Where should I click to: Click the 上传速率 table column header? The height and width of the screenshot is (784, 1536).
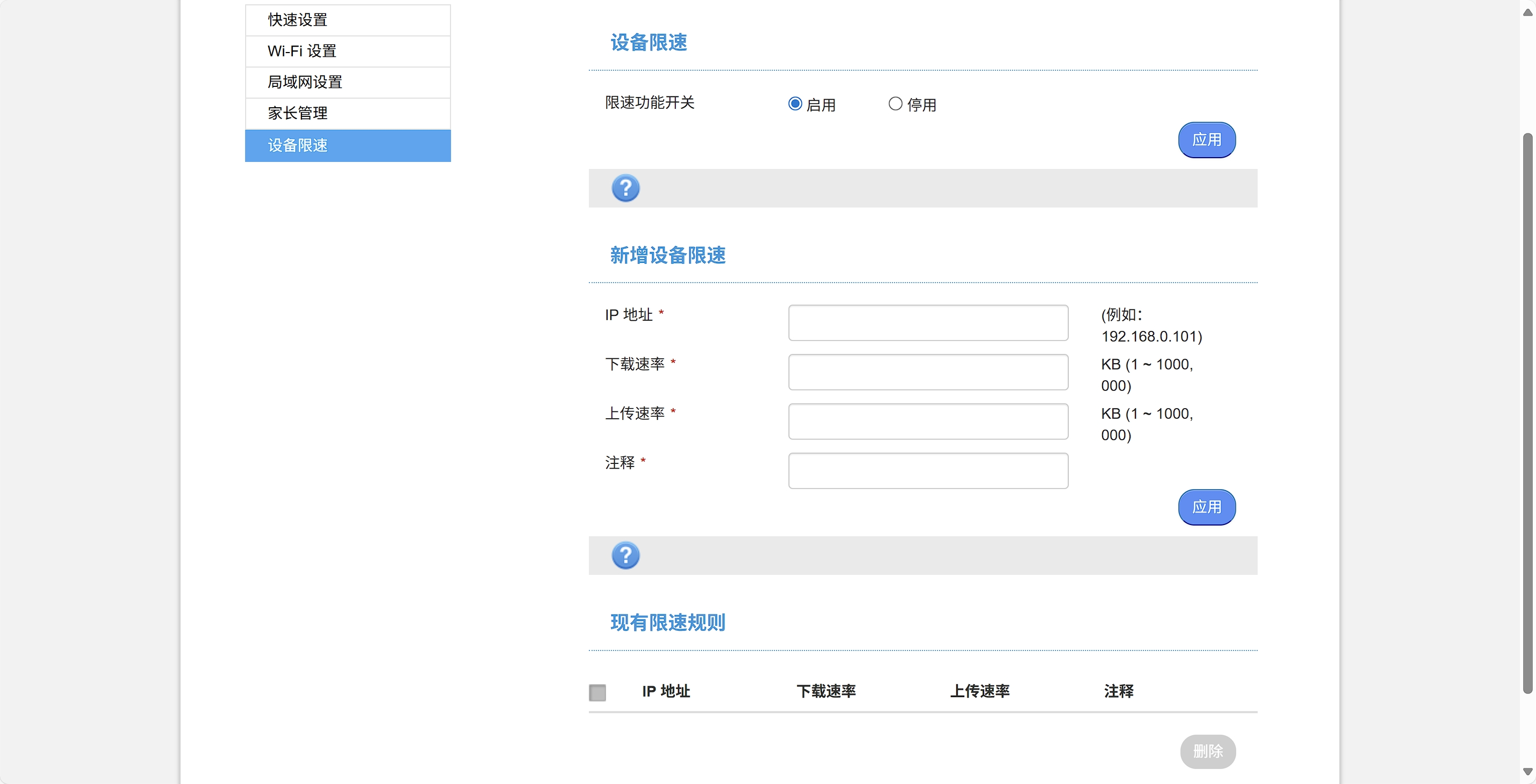click(x=980, y=692)
